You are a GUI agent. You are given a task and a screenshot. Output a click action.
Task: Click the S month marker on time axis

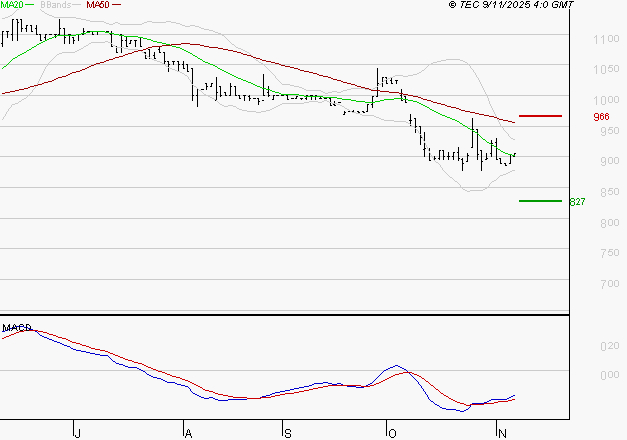288,433
